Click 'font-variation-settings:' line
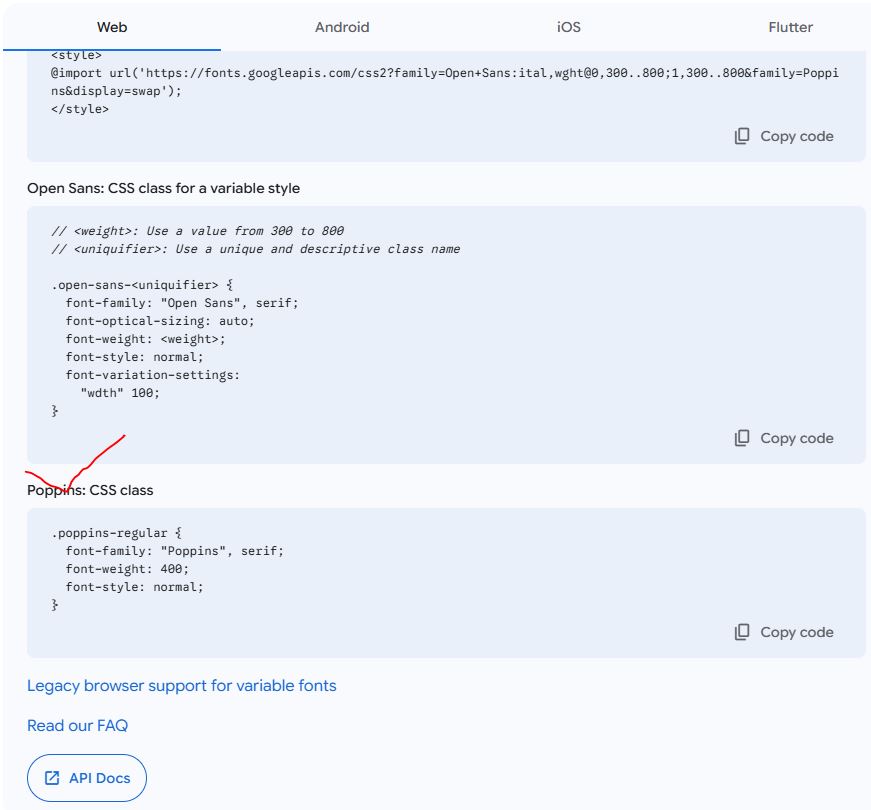Screen dimensions: 871x810 point(153,375)
